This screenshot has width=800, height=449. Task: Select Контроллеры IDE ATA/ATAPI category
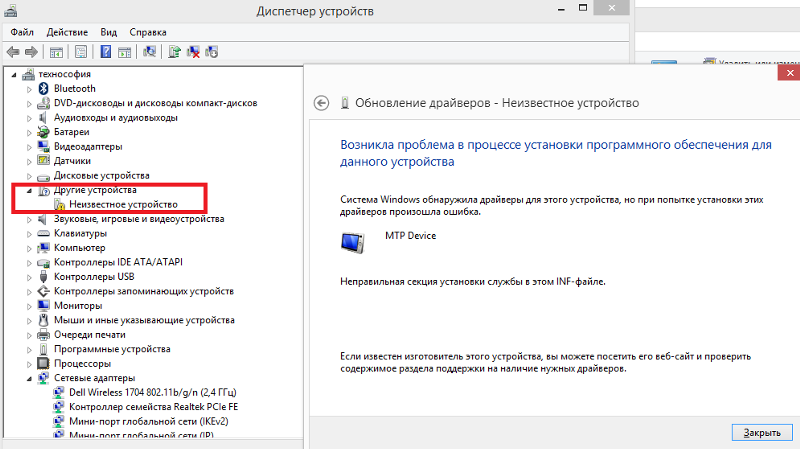click(118, 262)
